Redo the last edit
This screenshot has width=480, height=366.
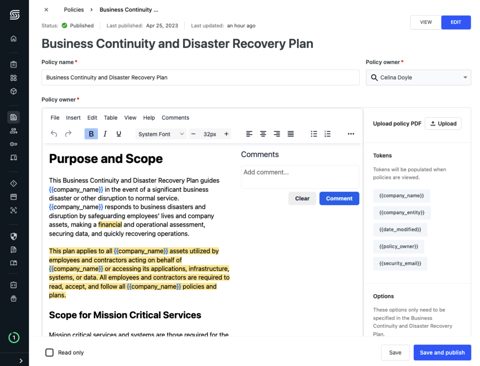[68, 134]
